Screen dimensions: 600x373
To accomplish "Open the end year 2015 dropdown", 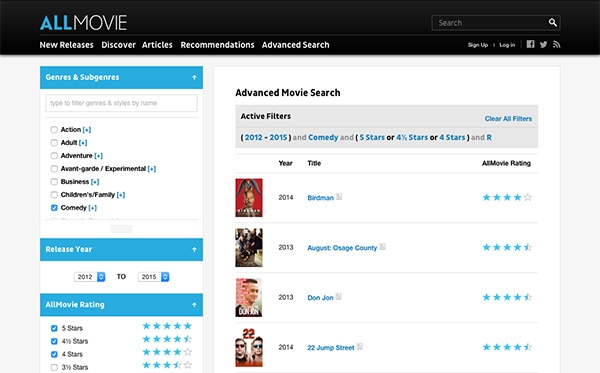I will pyautogui.click(x=153, y=277).
